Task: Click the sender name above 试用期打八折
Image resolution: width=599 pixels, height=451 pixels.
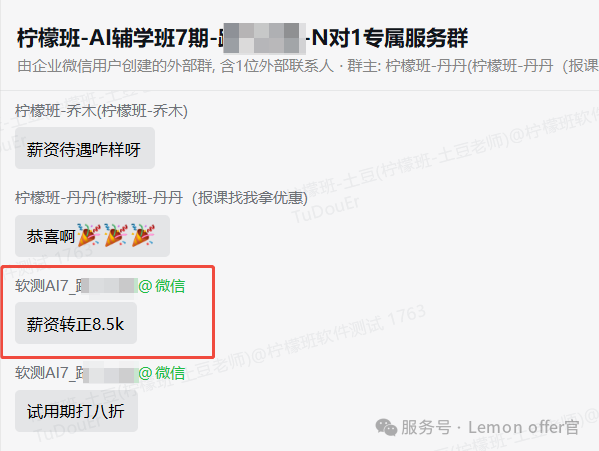Action: tap(76, 373)
